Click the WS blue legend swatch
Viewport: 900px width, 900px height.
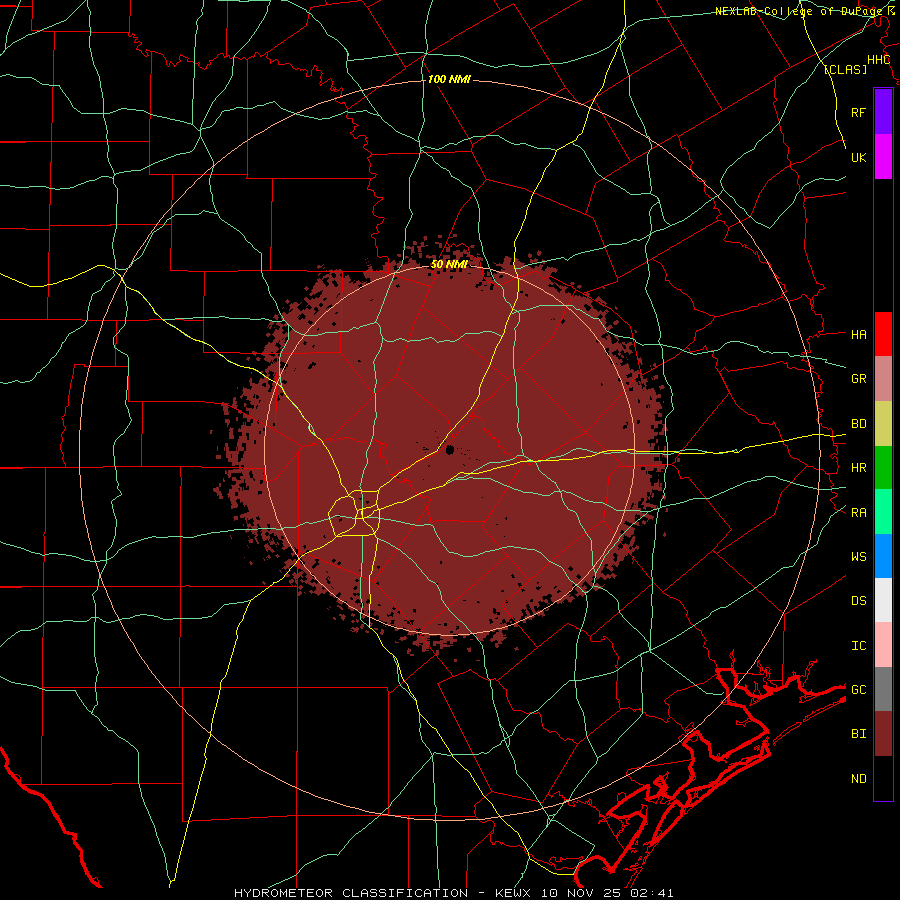pos(883,556)
